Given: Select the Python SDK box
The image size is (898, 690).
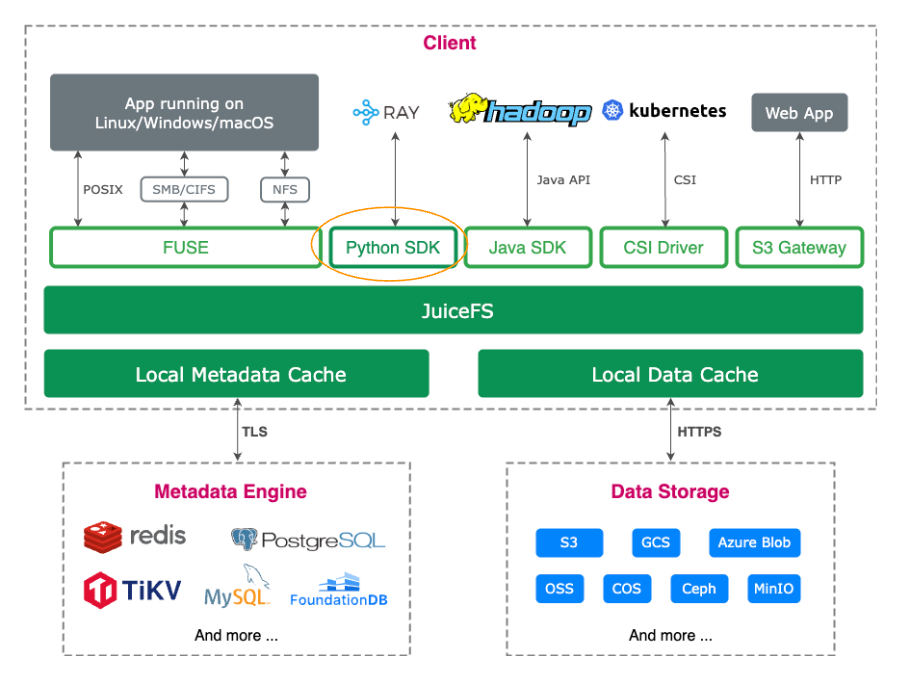Looking at the screenshot, I should (x=393, y=247).
